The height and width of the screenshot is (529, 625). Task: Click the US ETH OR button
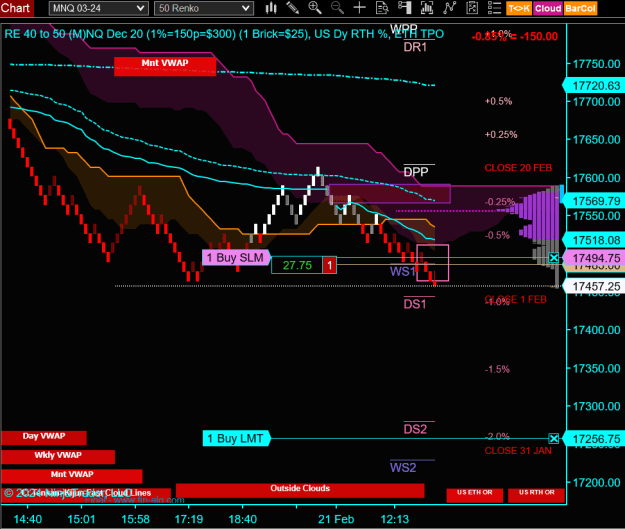[474, 495]
